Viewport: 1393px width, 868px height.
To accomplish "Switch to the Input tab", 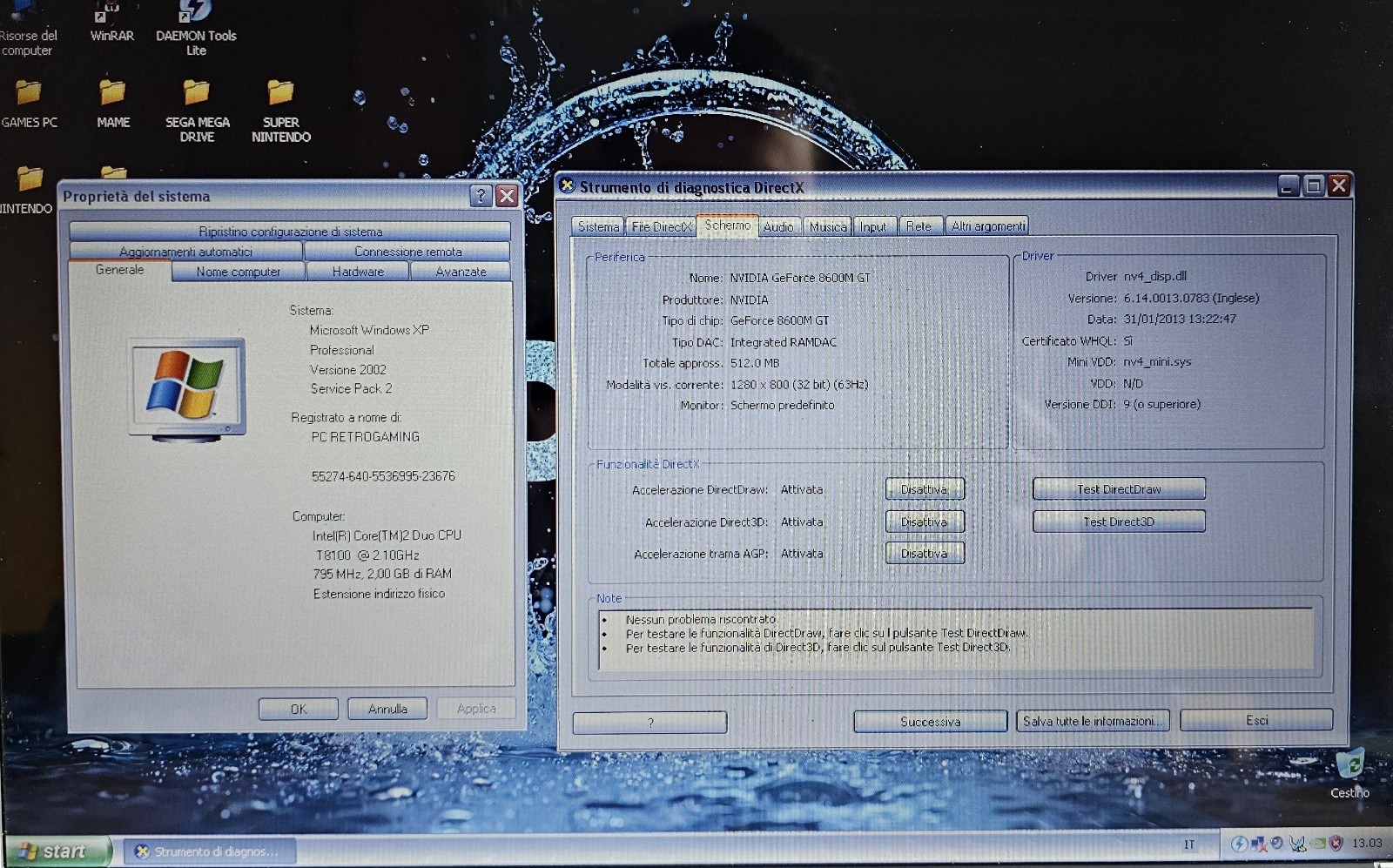I will (x=873, y=226).
